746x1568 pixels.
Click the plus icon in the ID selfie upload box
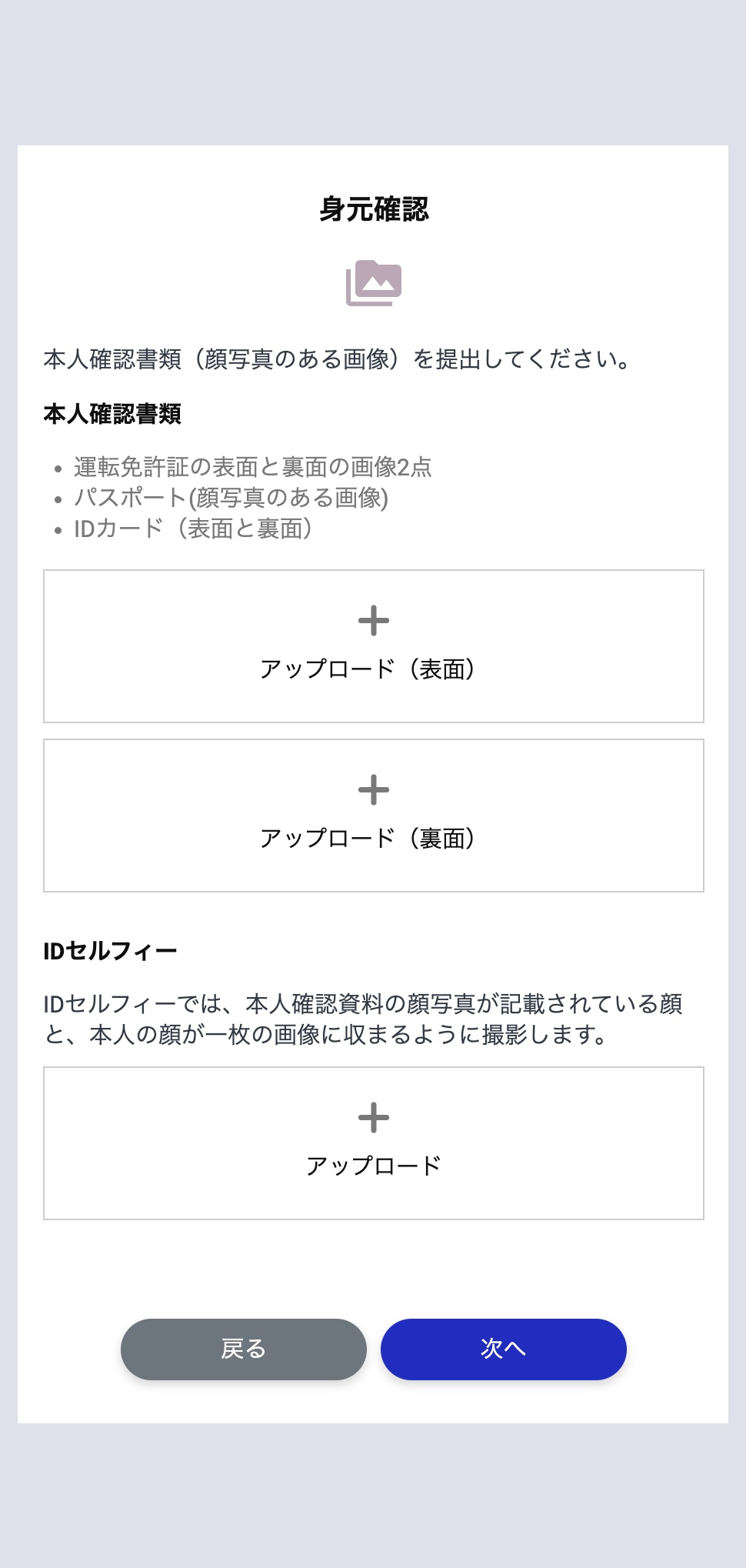tap(374, 1118)
